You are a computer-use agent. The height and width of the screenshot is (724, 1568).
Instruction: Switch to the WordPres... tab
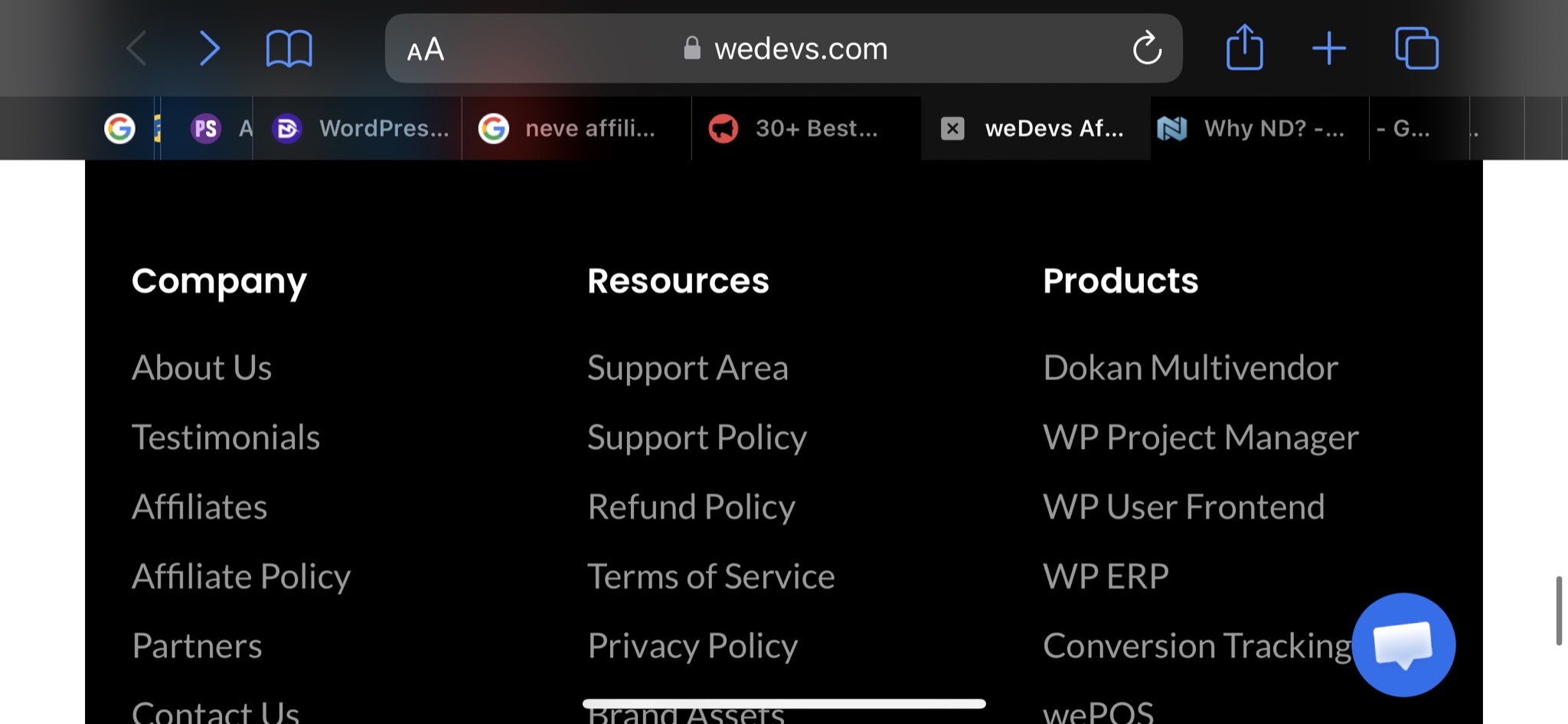[358, 129]
